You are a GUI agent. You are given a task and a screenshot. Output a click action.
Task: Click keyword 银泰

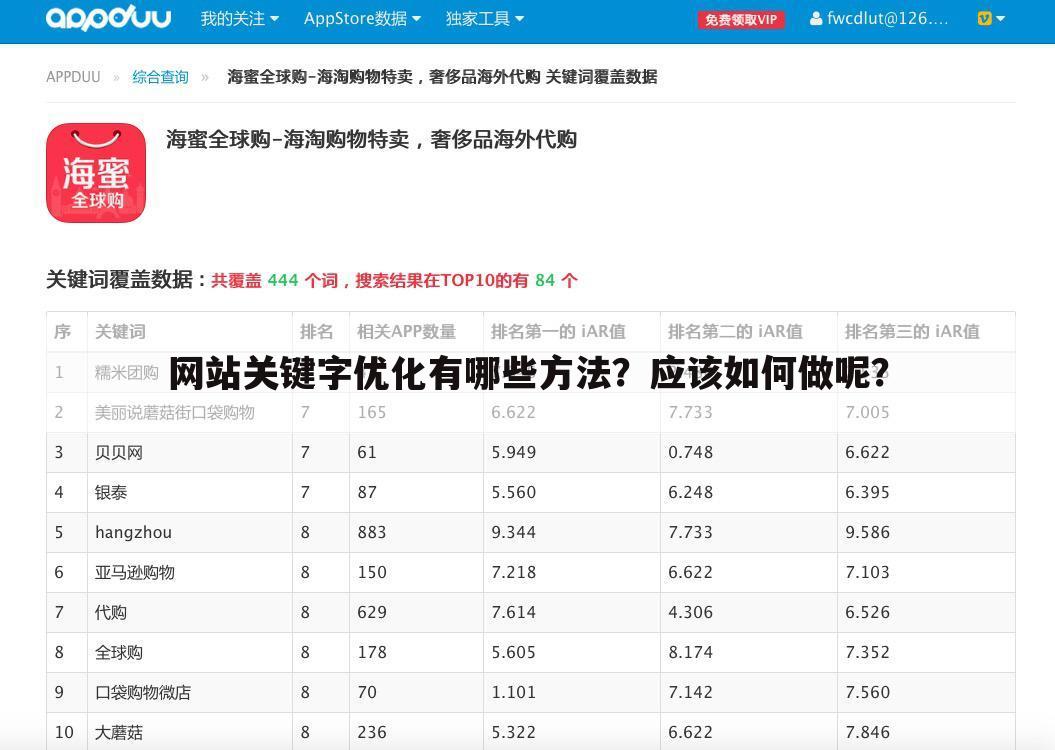[x=110, y=492]
